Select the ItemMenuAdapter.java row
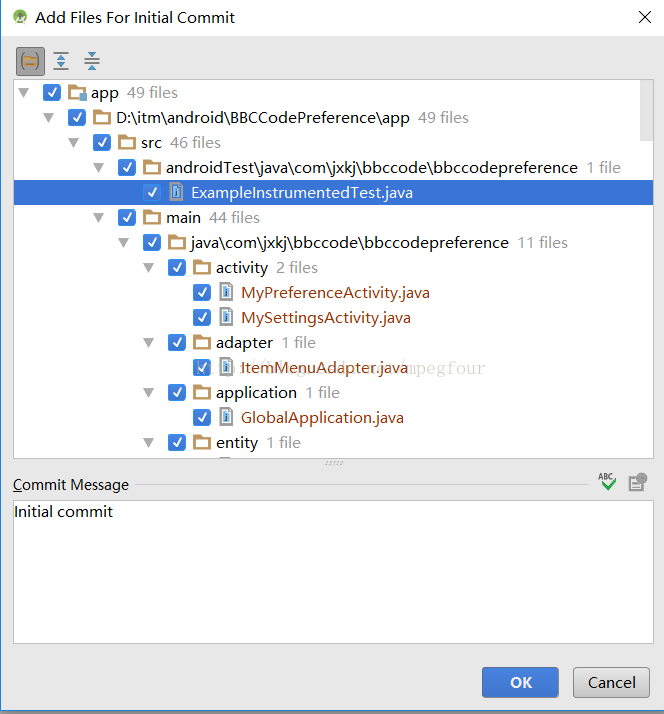664x714 pixels. 333,367
